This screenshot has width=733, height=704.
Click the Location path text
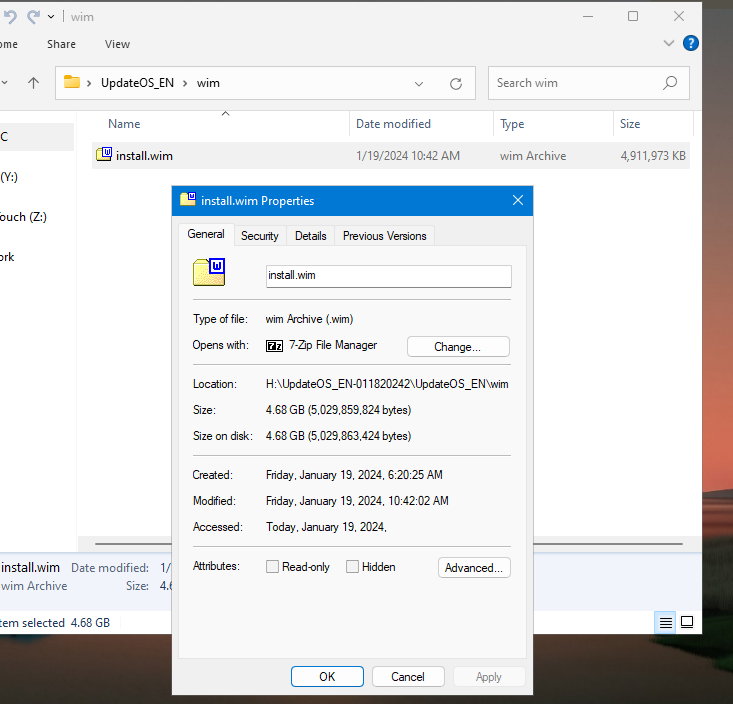pos(387,384)
